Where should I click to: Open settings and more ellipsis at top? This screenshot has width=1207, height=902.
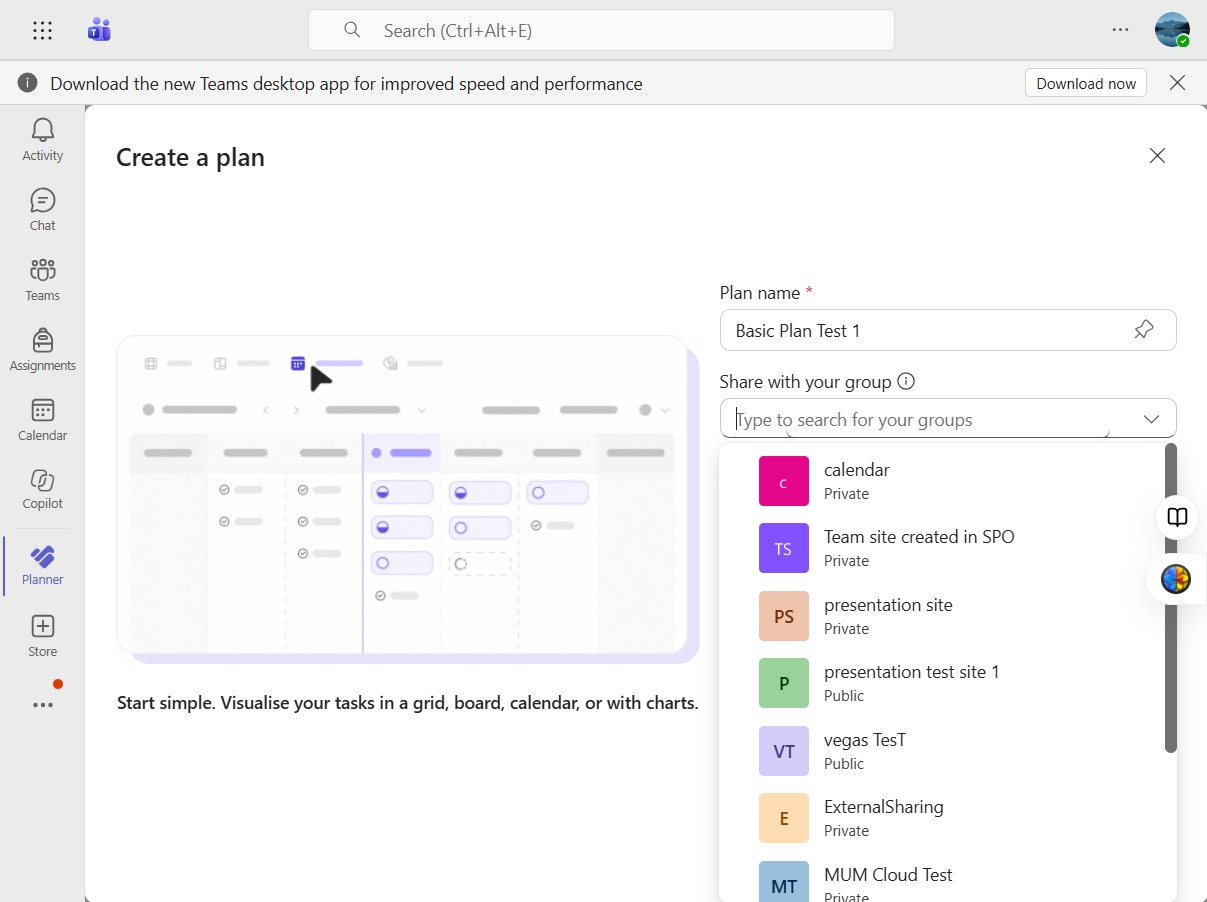point(1120,30)
